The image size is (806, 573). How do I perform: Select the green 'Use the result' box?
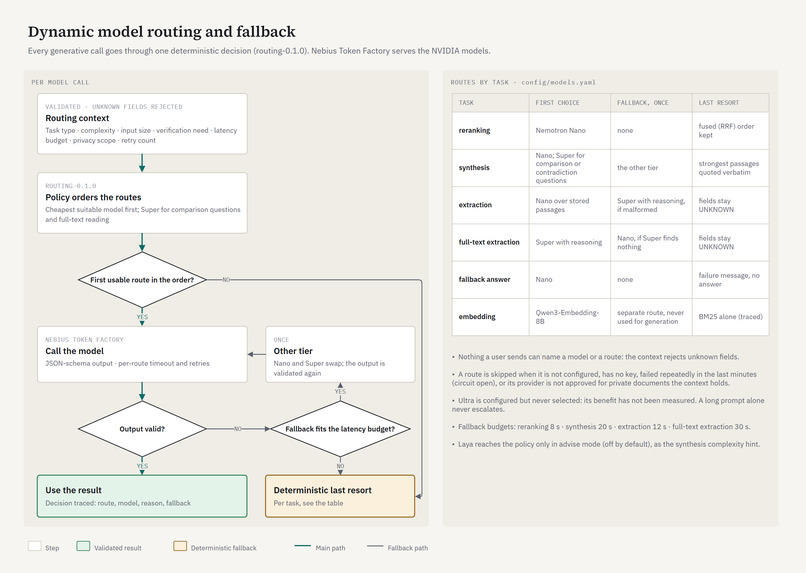(x=142, y=496)
